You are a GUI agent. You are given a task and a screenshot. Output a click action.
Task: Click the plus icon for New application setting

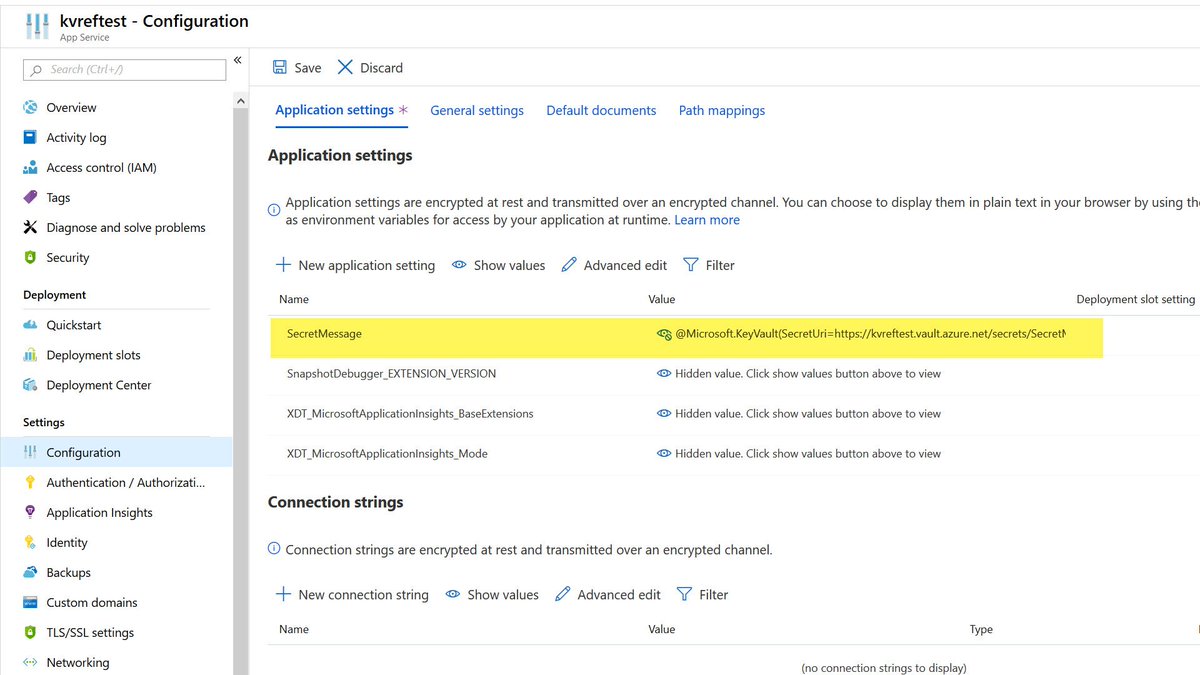[x=283, y=265]
